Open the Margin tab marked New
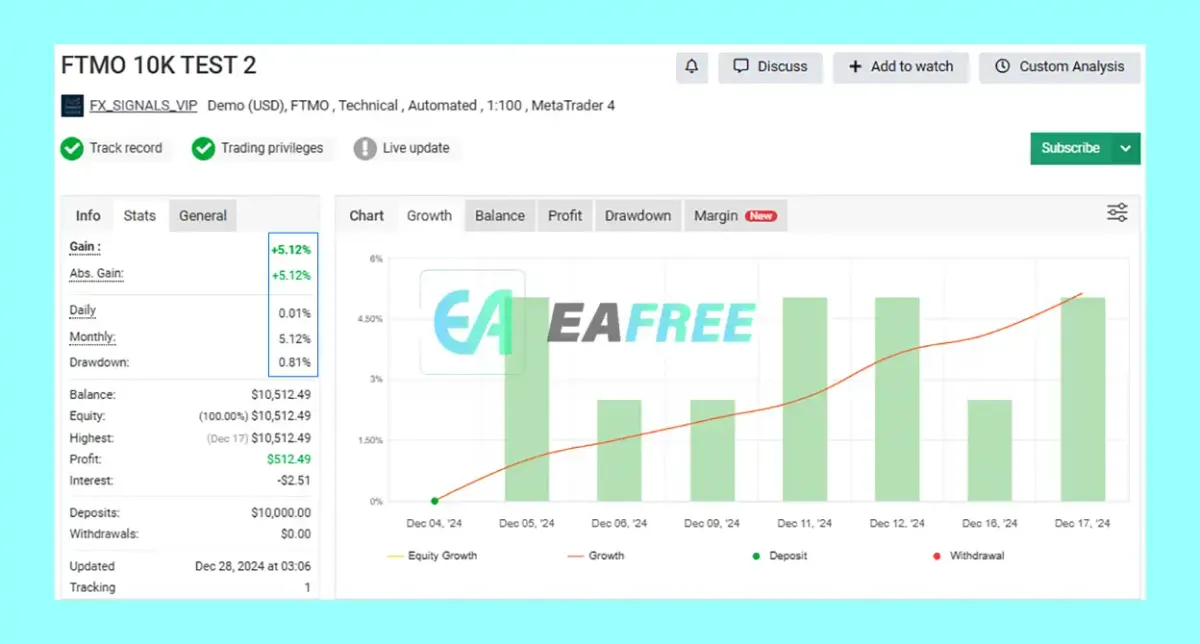The width and height of the screenshot is (1200, 644). tap(735, 216)
